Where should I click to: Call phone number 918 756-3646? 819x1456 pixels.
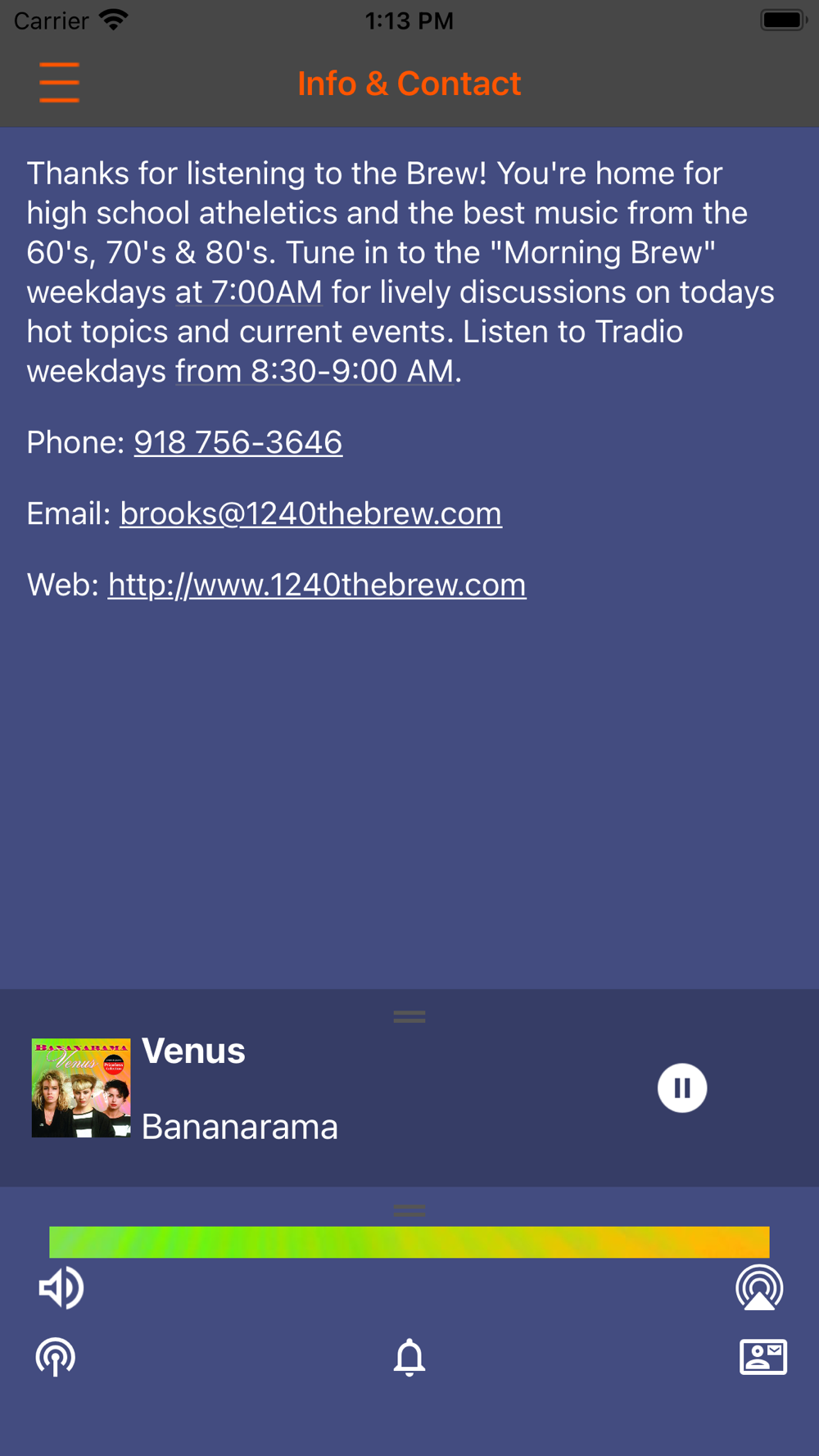click(238, 442)
